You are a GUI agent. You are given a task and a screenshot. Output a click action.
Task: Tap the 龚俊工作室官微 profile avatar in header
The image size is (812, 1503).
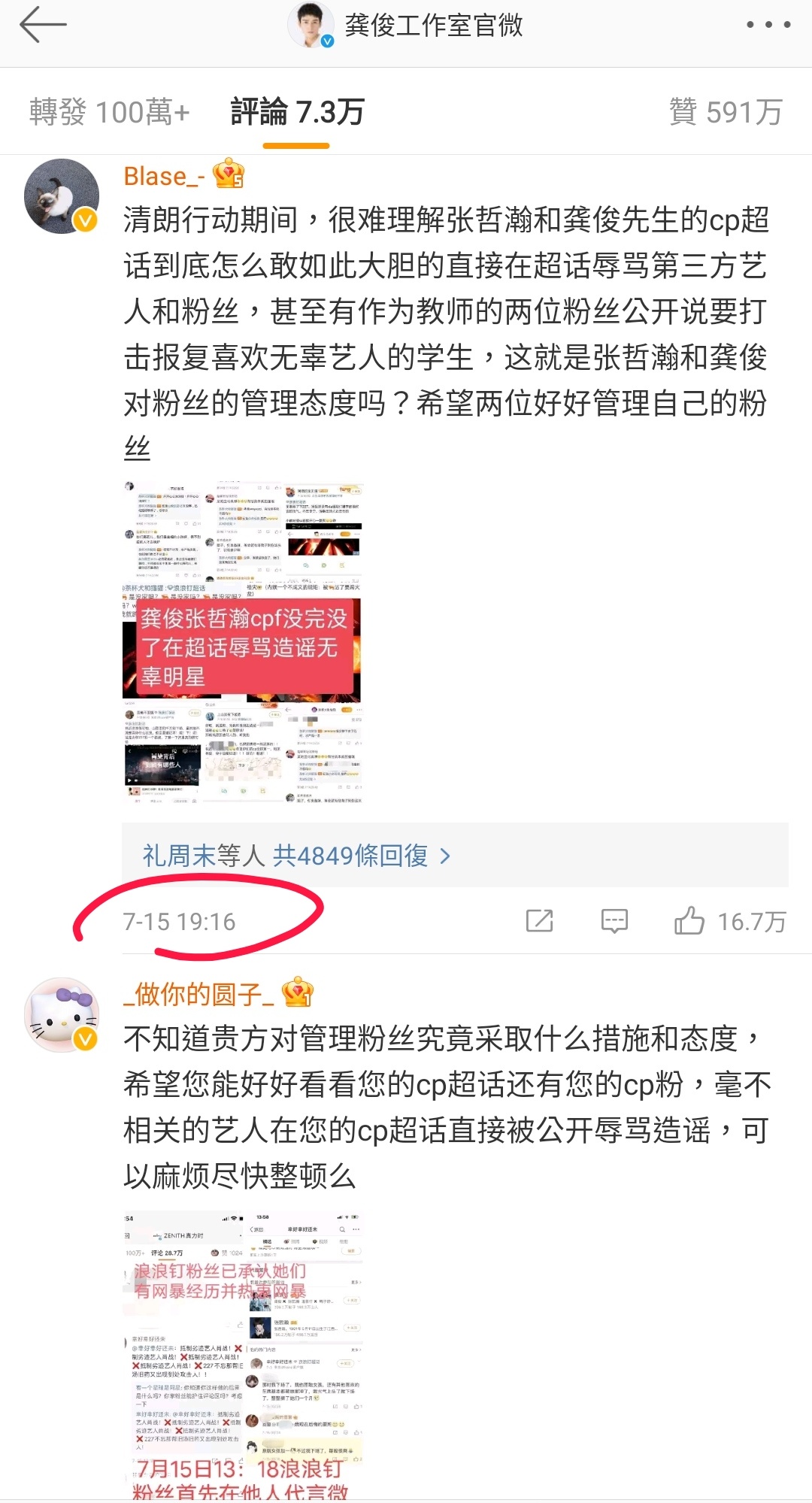311,25
